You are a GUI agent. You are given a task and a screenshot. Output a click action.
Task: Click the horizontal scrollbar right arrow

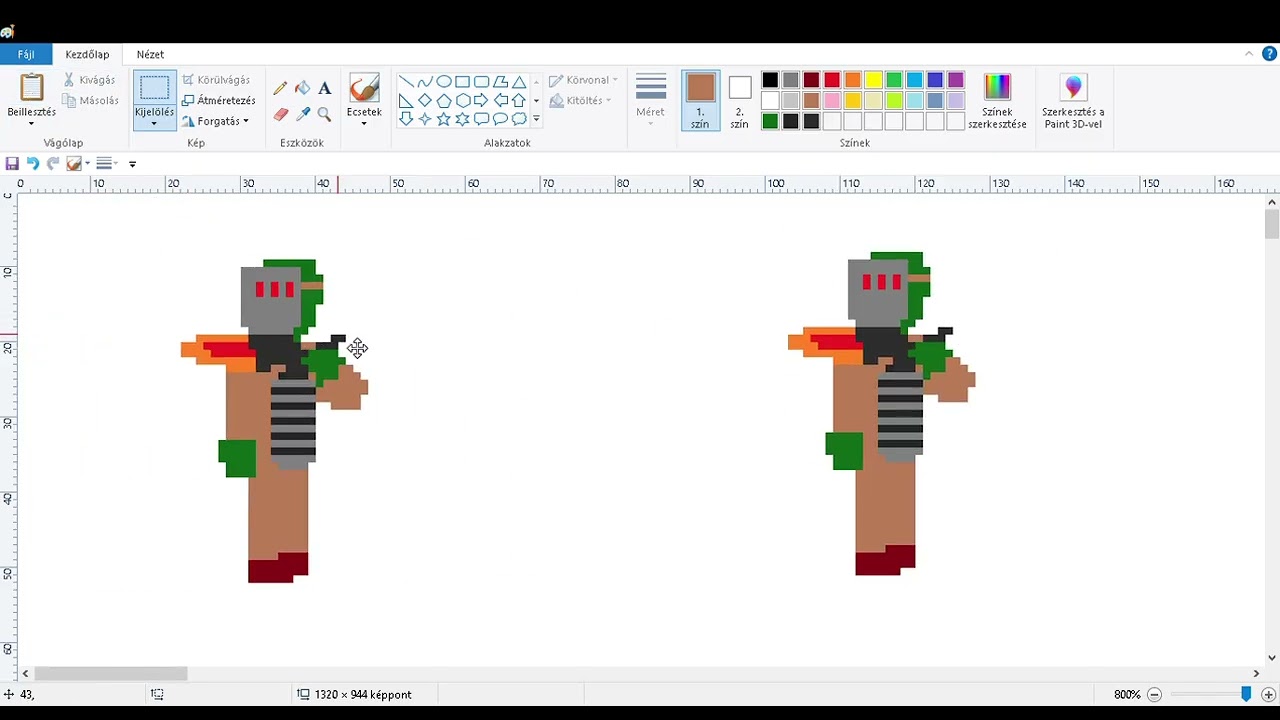[1256, 674]
